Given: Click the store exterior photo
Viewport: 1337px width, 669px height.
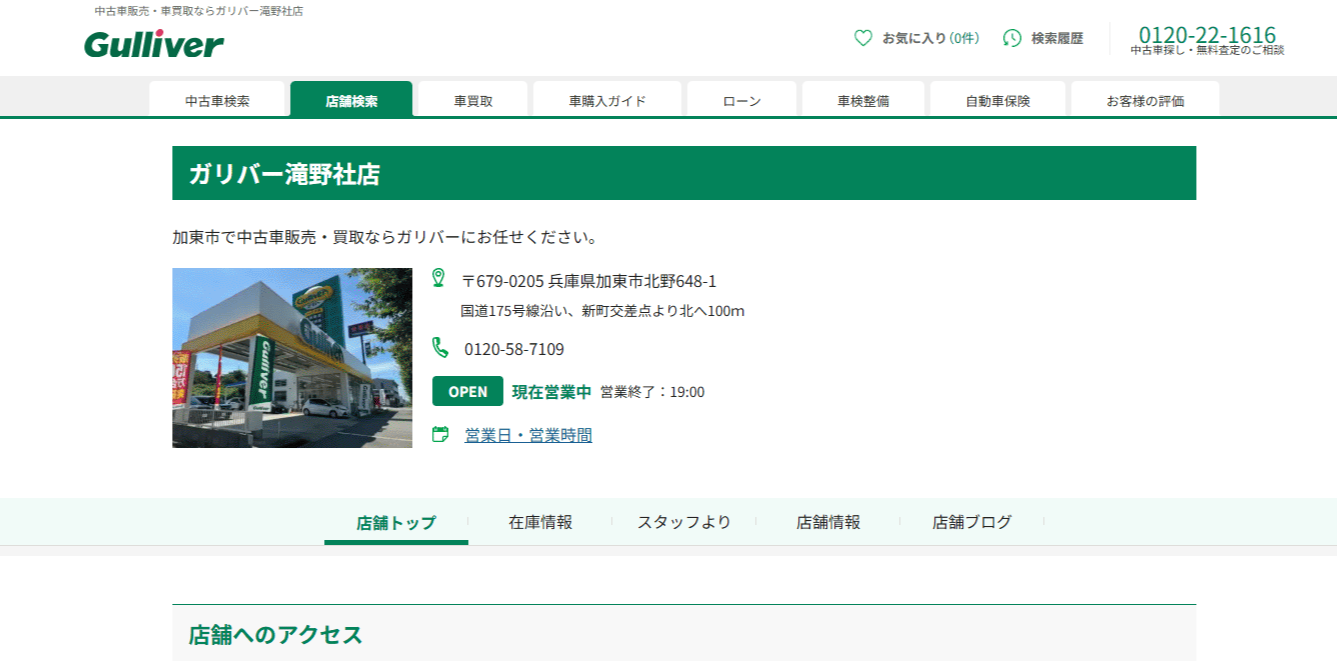Looking at the screenshot, I should pyautogui.click(x=292, y=357).
